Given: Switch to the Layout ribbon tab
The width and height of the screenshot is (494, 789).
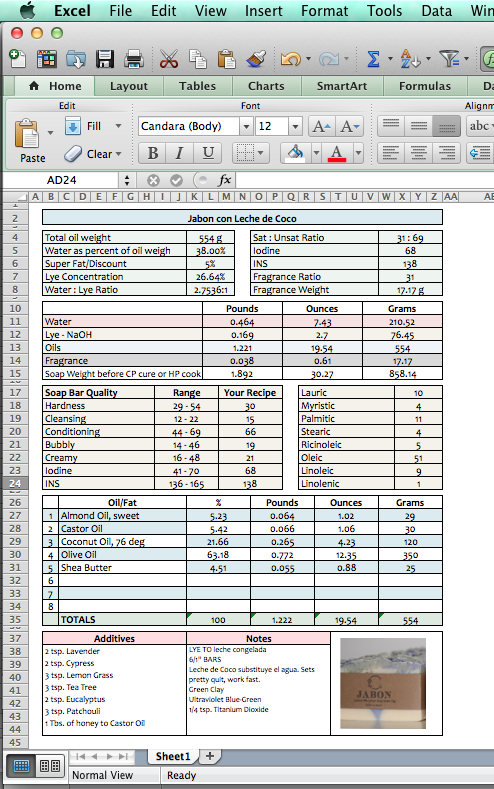Looking at the screenshot, I should pos(129,86).
